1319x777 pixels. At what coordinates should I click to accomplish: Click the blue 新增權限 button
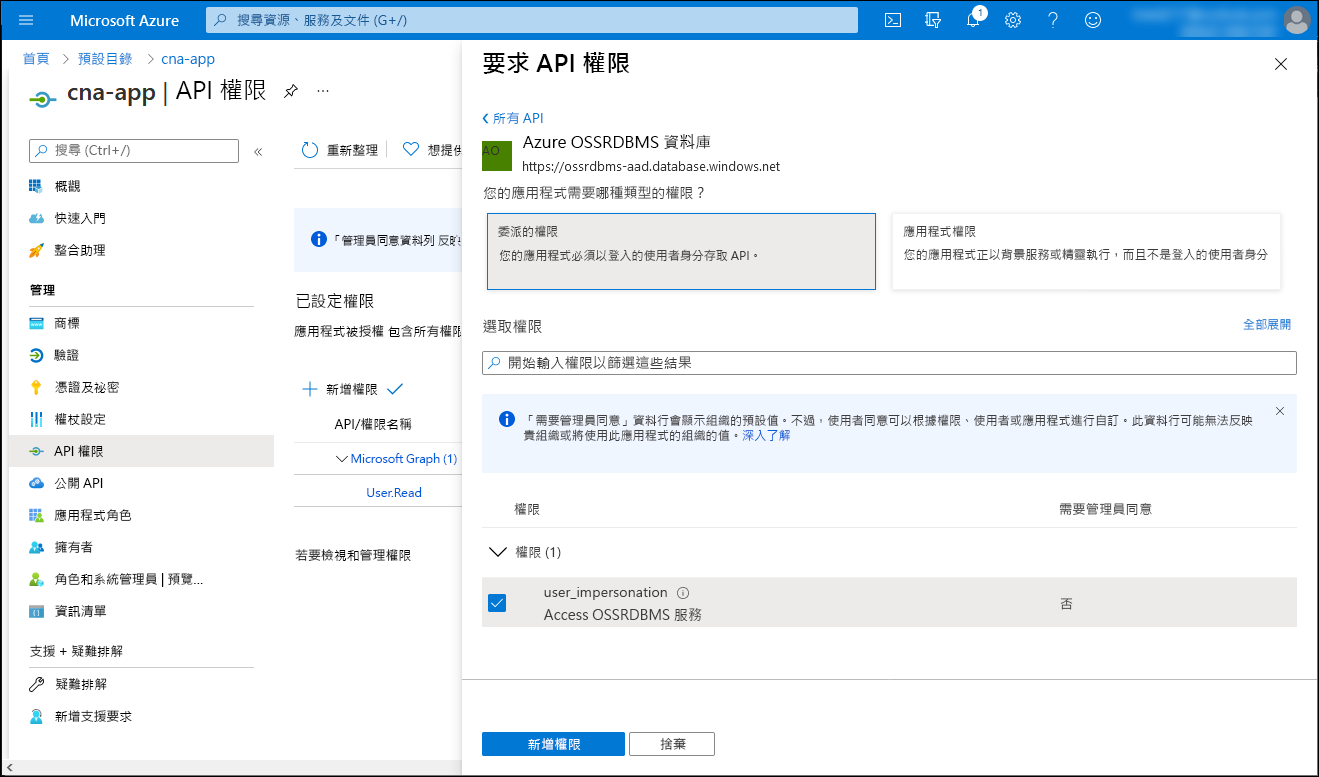[x=553, y=744]
